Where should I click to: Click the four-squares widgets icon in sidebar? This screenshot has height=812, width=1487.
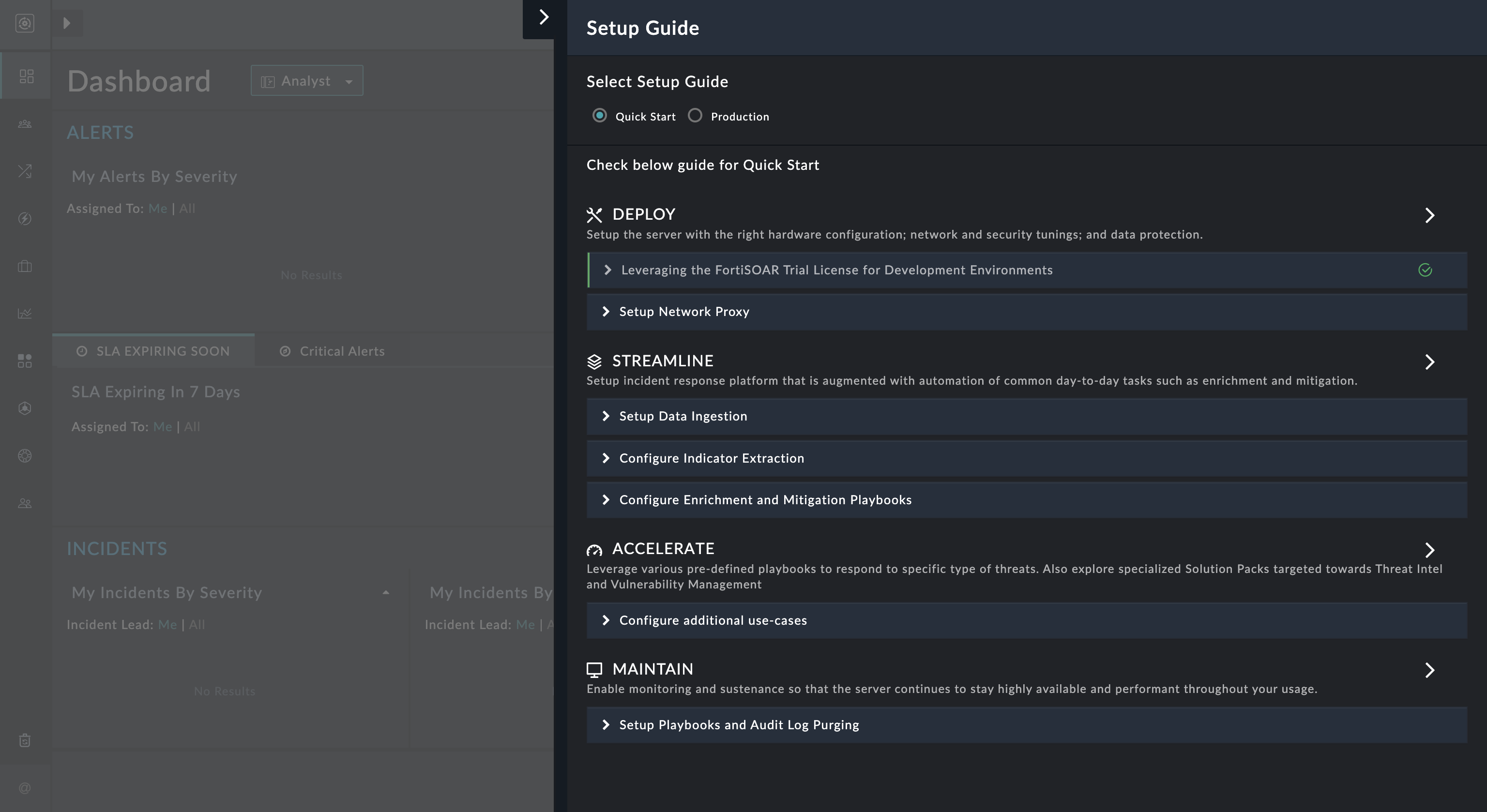[x=25, y=361]
